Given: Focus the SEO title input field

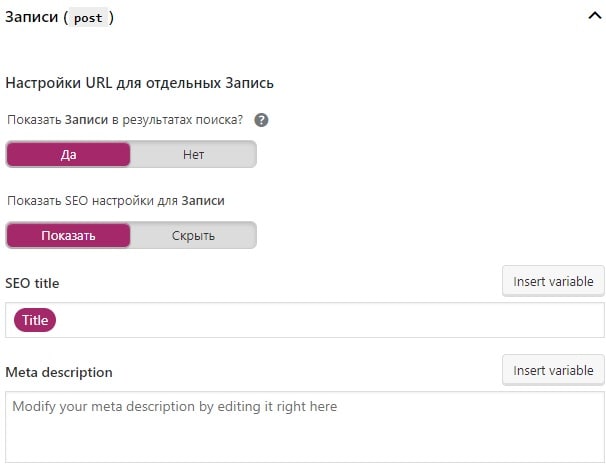Looking at the screenshot, I should [x=305, y=320].
